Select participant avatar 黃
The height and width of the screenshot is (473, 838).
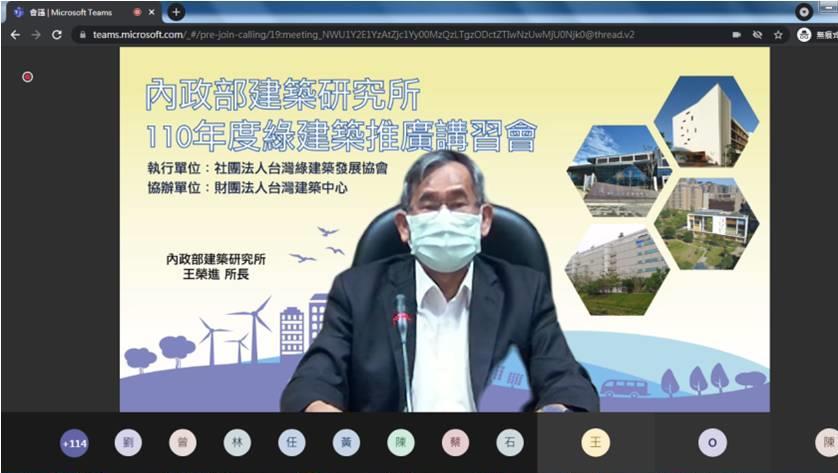[346, 443]
